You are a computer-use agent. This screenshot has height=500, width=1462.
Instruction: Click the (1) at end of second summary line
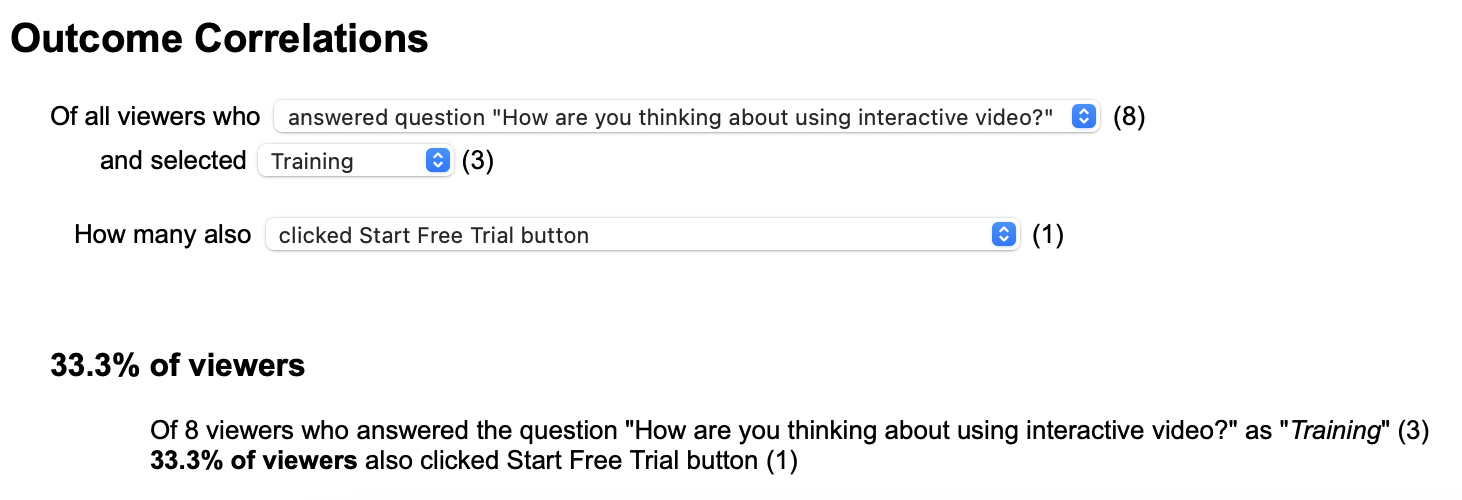pyautogui.click(x=782, y=462)
